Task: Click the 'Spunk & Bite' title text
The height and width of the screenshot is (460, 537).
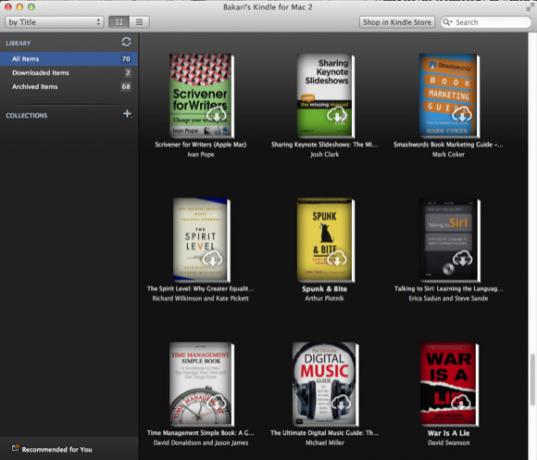Action: 324,289
